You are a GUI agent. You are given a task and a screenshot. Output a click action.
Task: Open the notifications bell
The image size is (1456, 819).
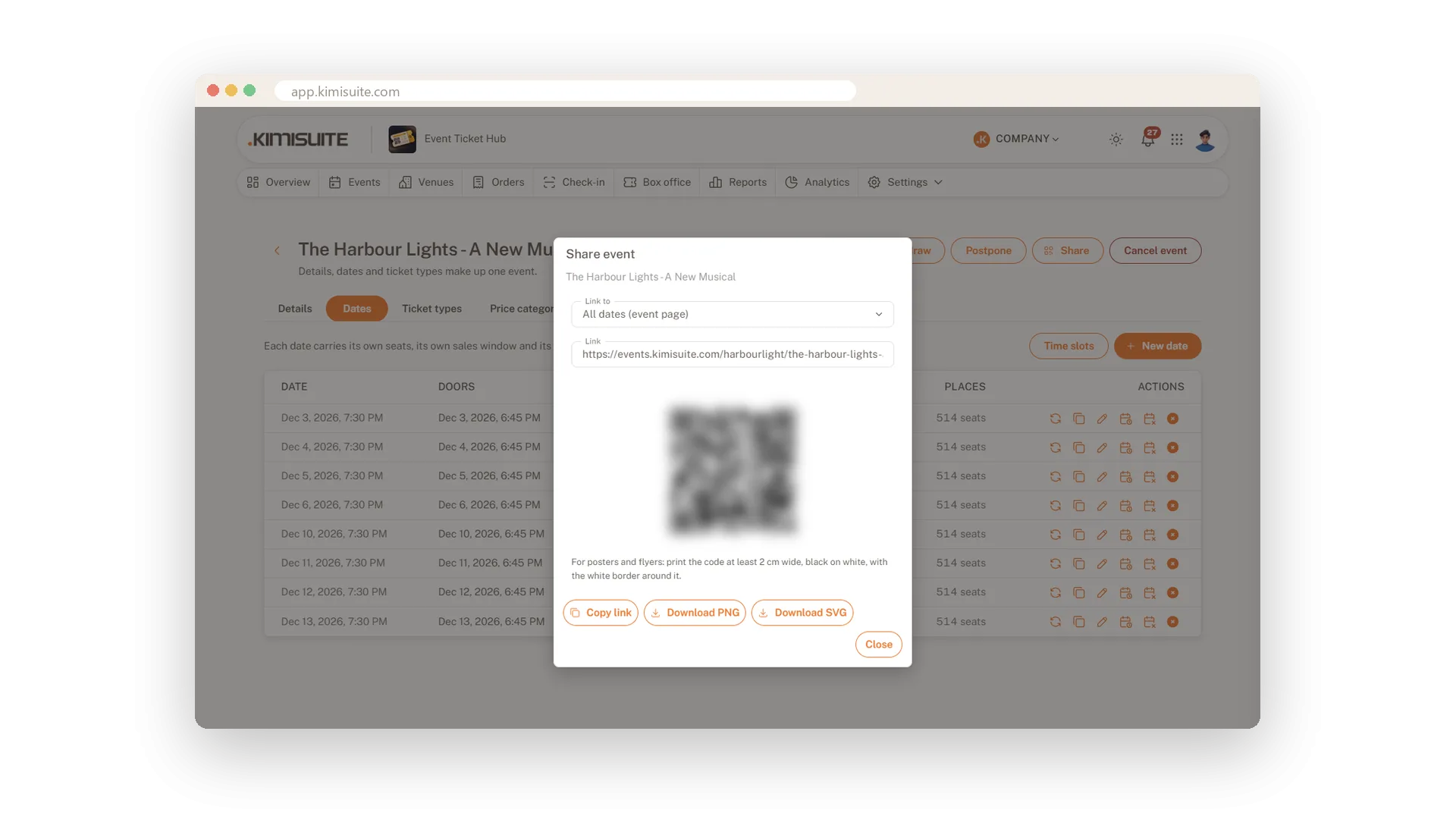(1148, 140)
